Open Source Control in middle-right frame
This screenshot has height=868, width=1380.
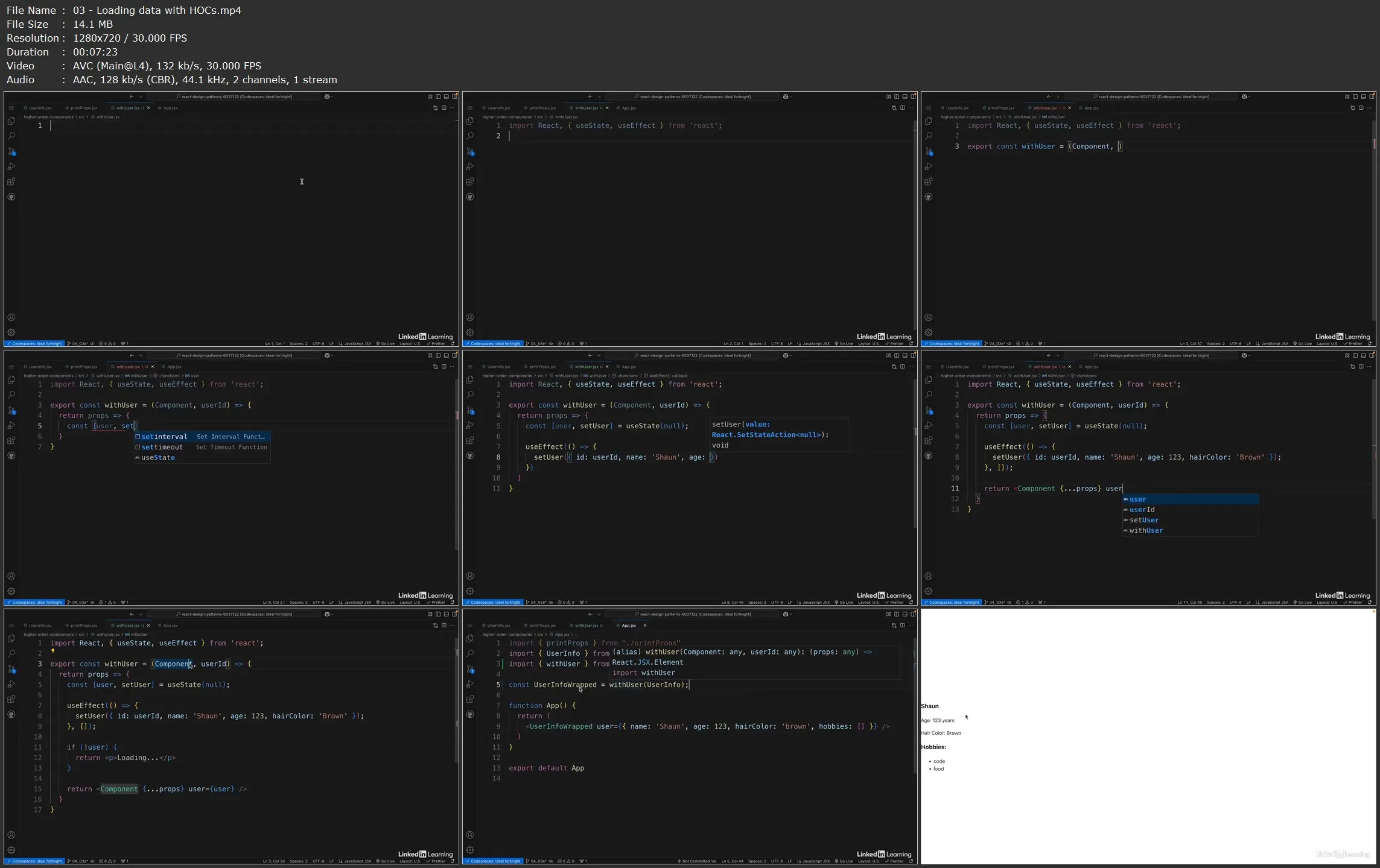pos(929,410)
